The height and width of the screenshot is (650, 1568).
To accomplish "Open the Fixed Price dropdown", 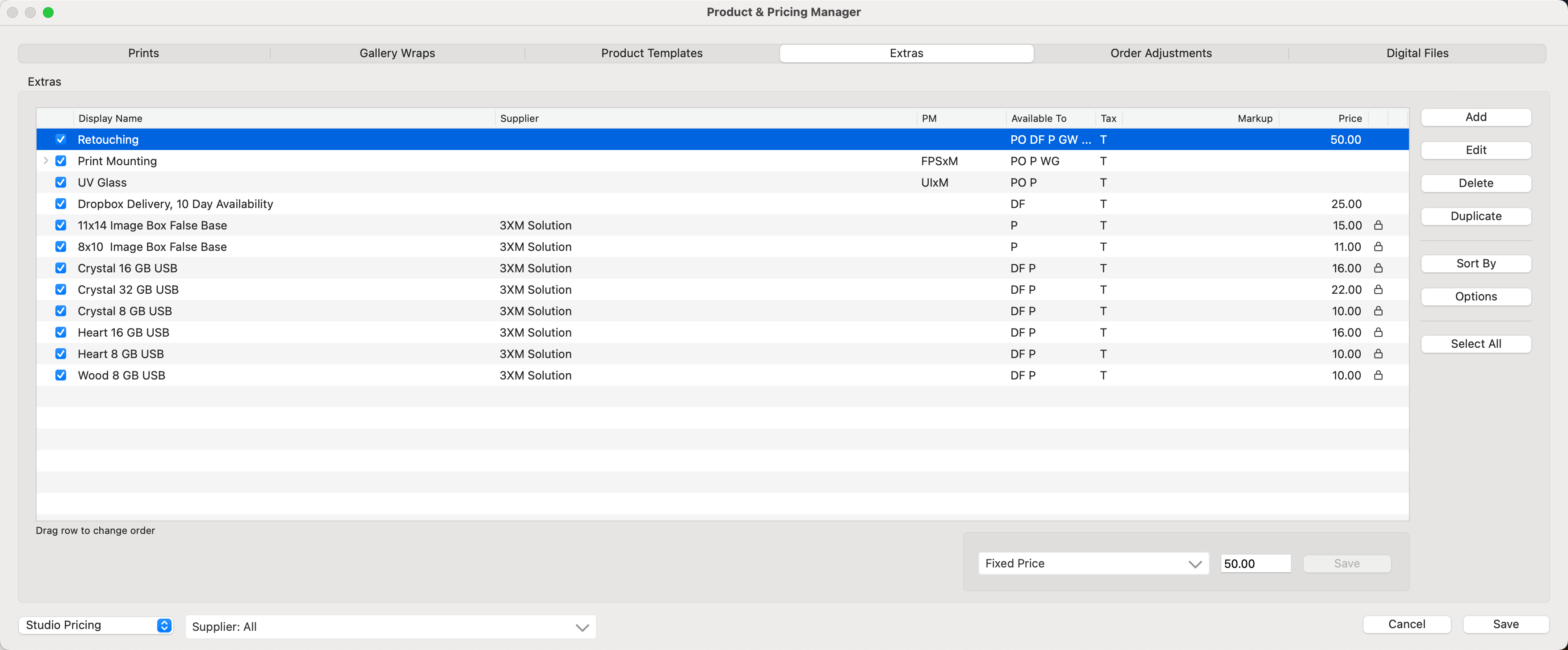I will pos(1093,563).
